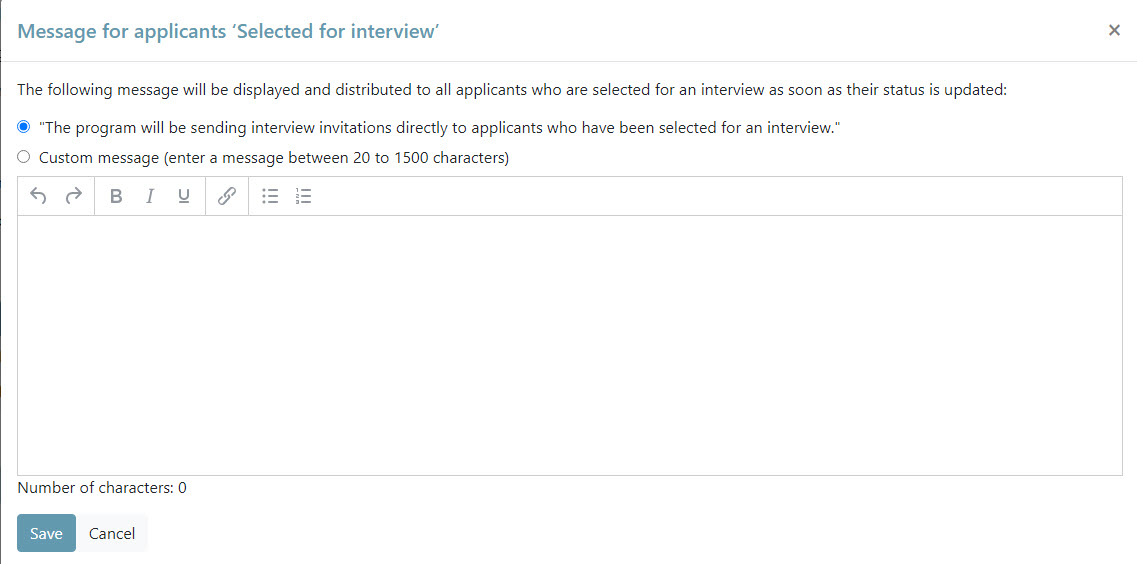Viewport: 1137px width, 564px height.
Task: Click the blank area of the editor toolbar
Action: [x=700, y=196]
